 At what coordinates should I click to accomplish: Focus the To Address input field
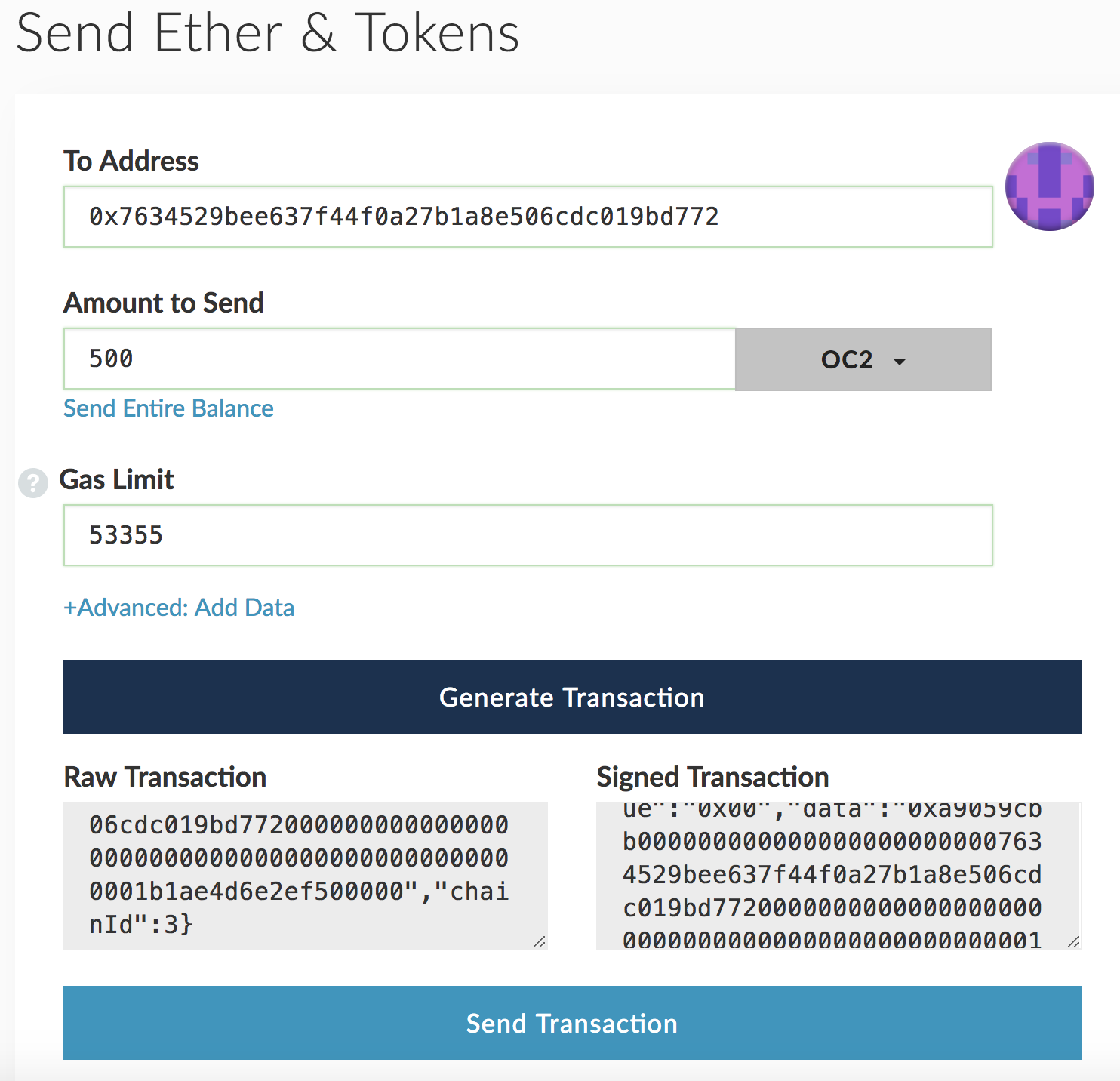pyautogui.click(x=528, y=217)
